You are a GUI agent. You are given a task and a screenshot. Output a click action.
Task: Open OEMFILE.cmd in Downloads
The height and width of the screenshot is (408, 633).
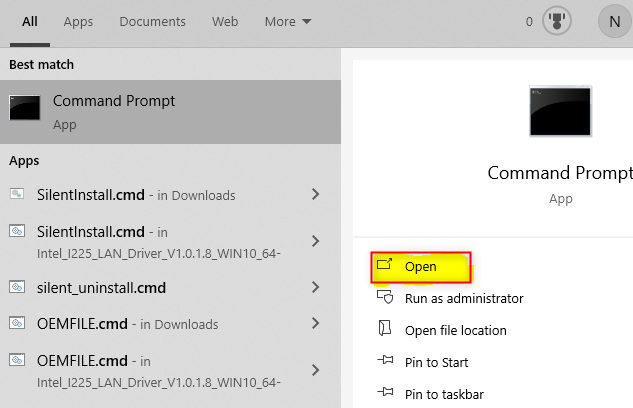pyautogui.click(x=128, y=324)
